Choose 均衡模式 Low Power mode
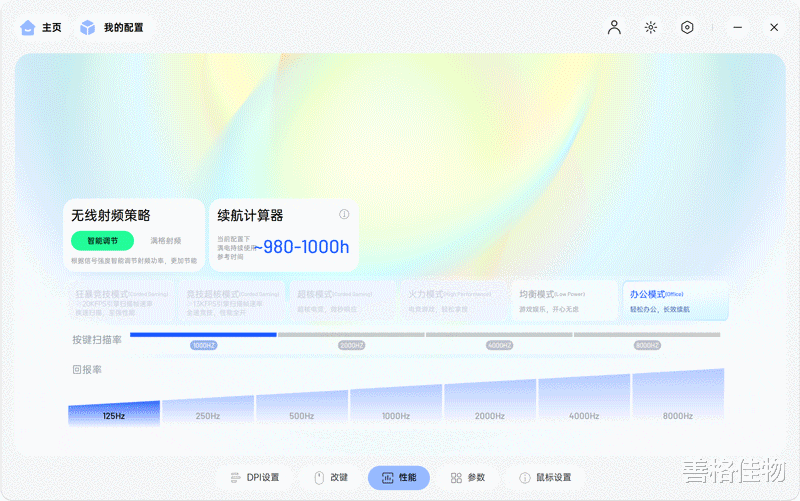The image size is (800, 501). point(564,301)
